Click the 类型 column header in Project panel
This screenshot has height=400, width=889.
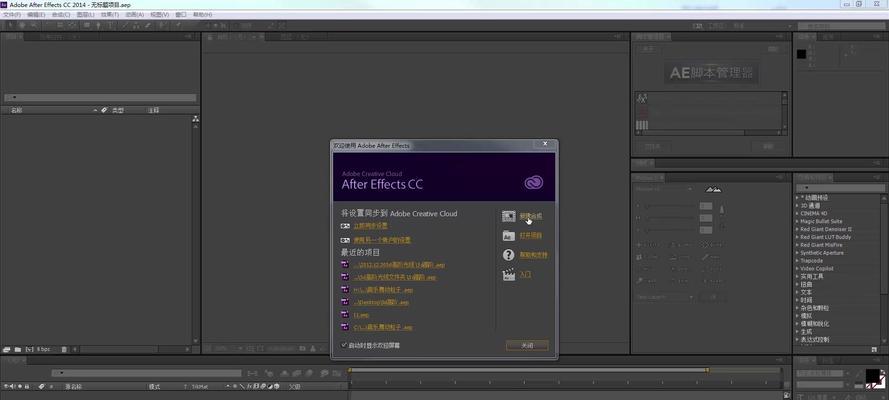click(117, 110)
